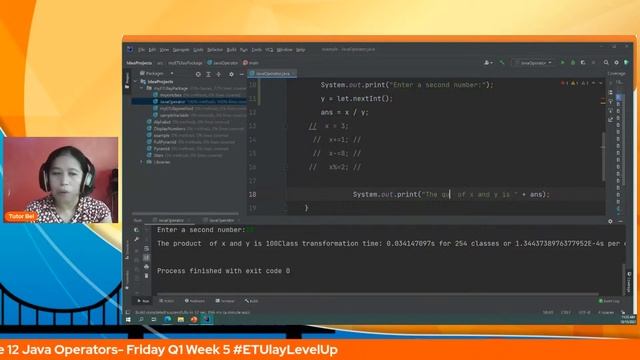Screen dimensions: 640x360
Task: Open the Build menu
Action: click(x=231, y=49)
